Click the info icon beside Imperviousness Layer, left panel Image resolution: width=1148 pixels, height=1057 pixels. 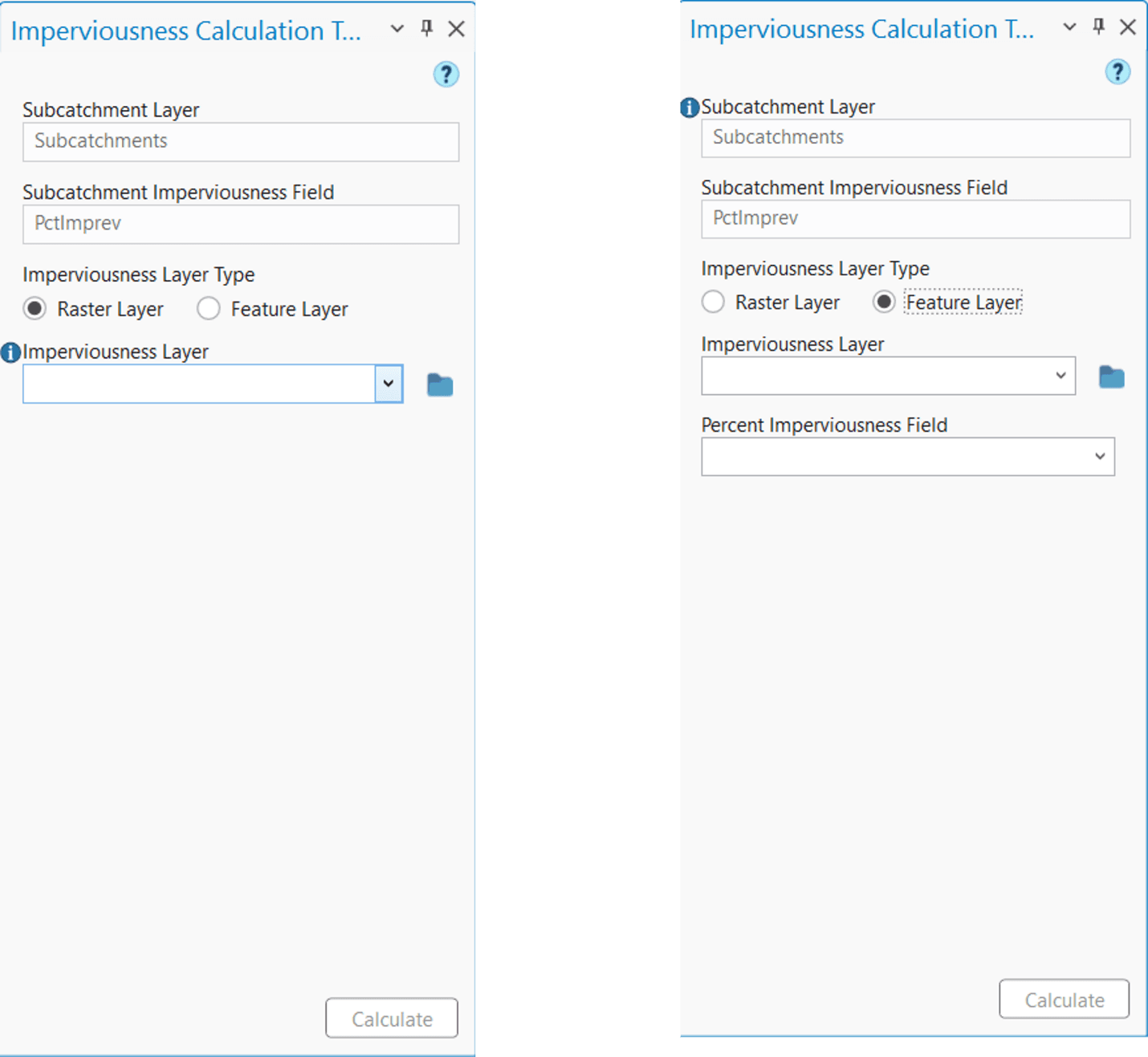click(10, 352)
